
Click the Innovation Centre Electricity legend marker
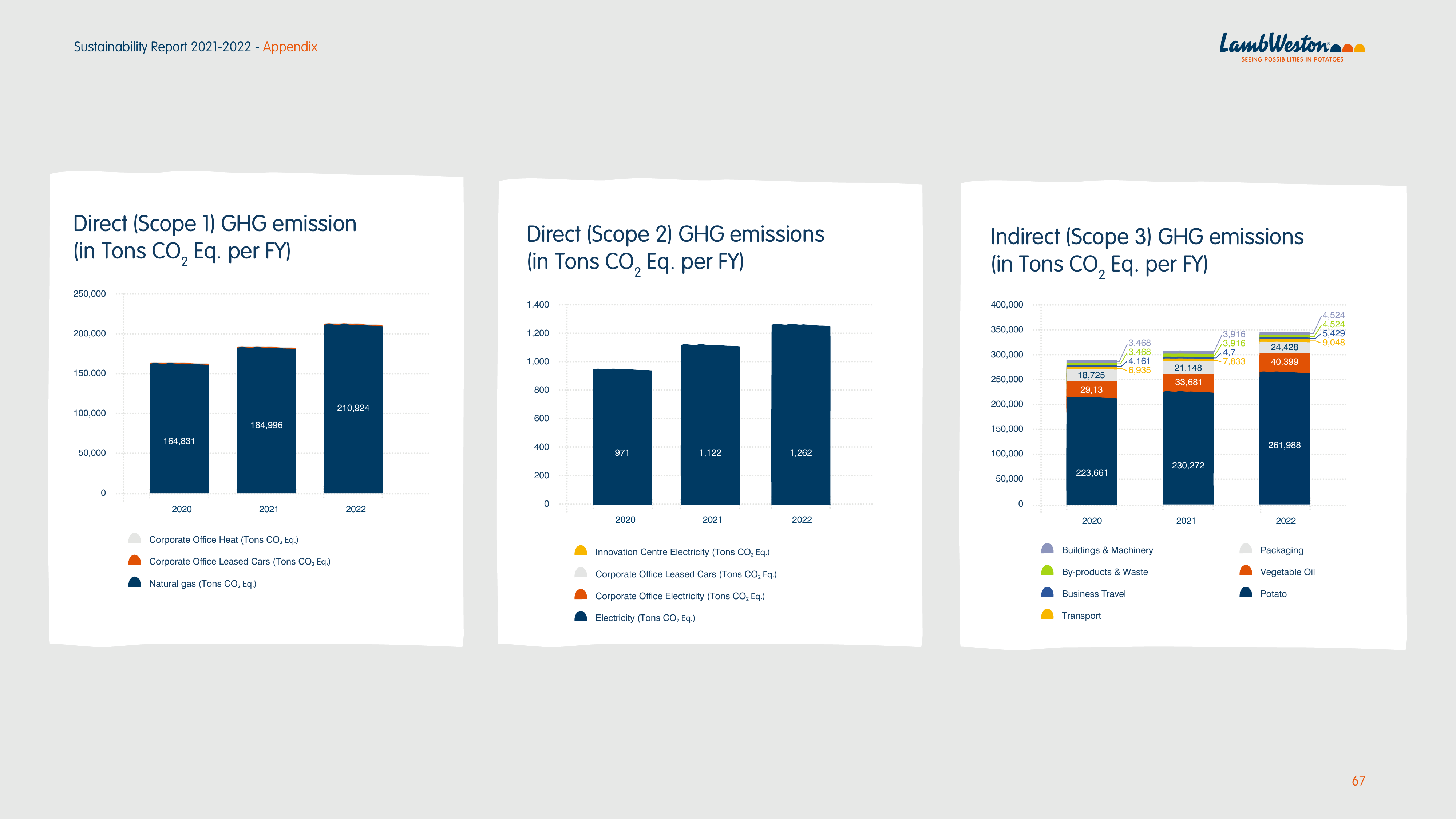[x=581, y=550]
